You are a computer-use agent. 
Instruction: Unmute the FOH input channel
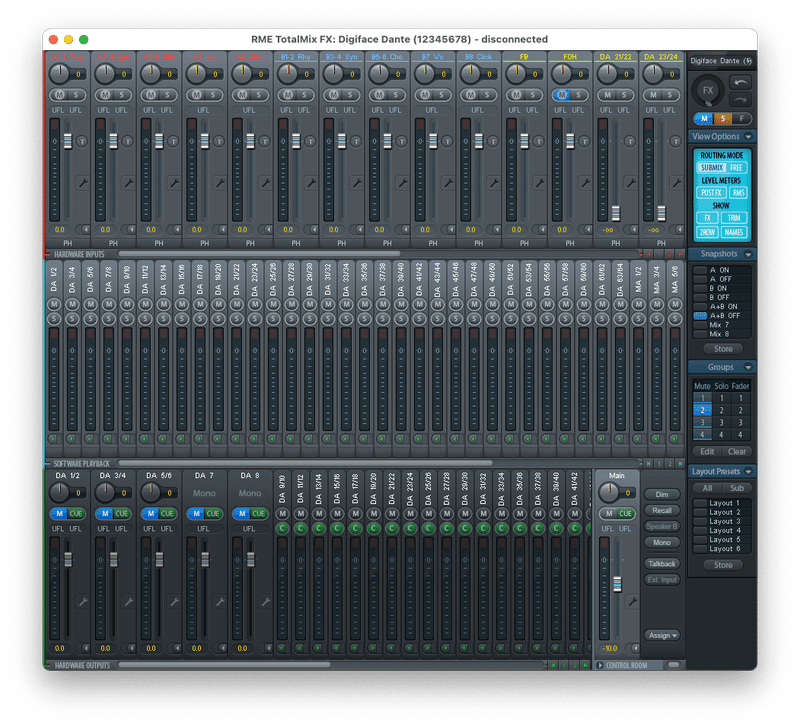pyautogui.click(x=562, y=95)
